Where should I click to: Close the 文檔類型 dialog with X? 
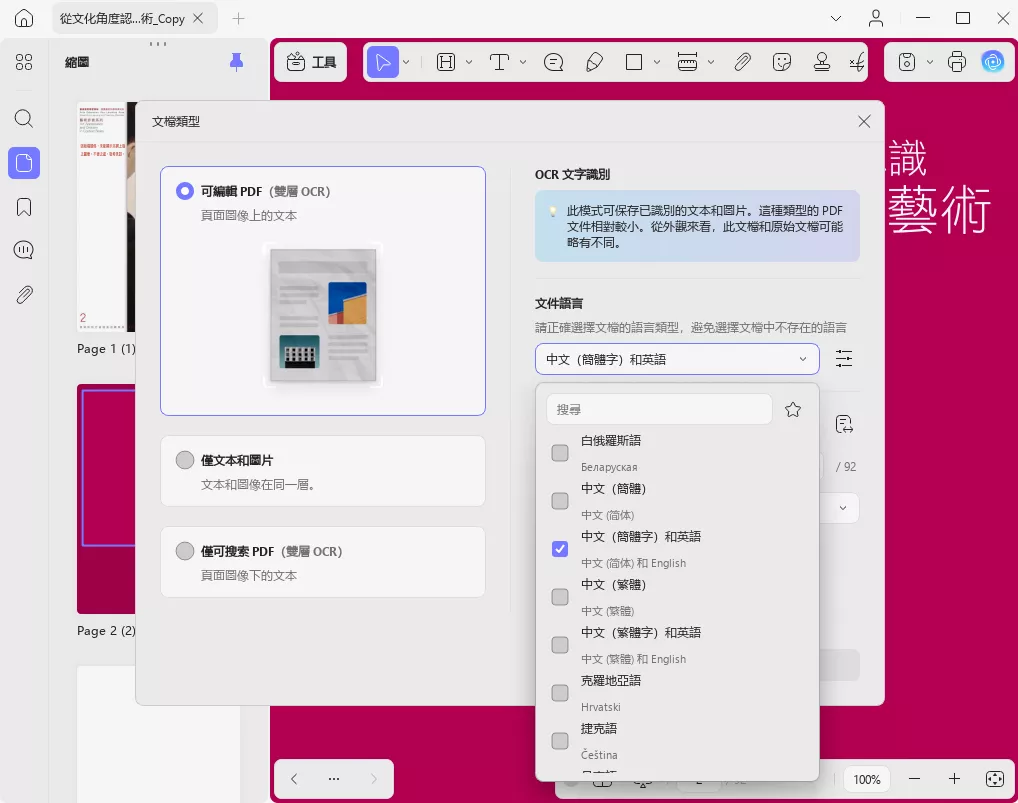pyautogui.click(x=863, y=121)
